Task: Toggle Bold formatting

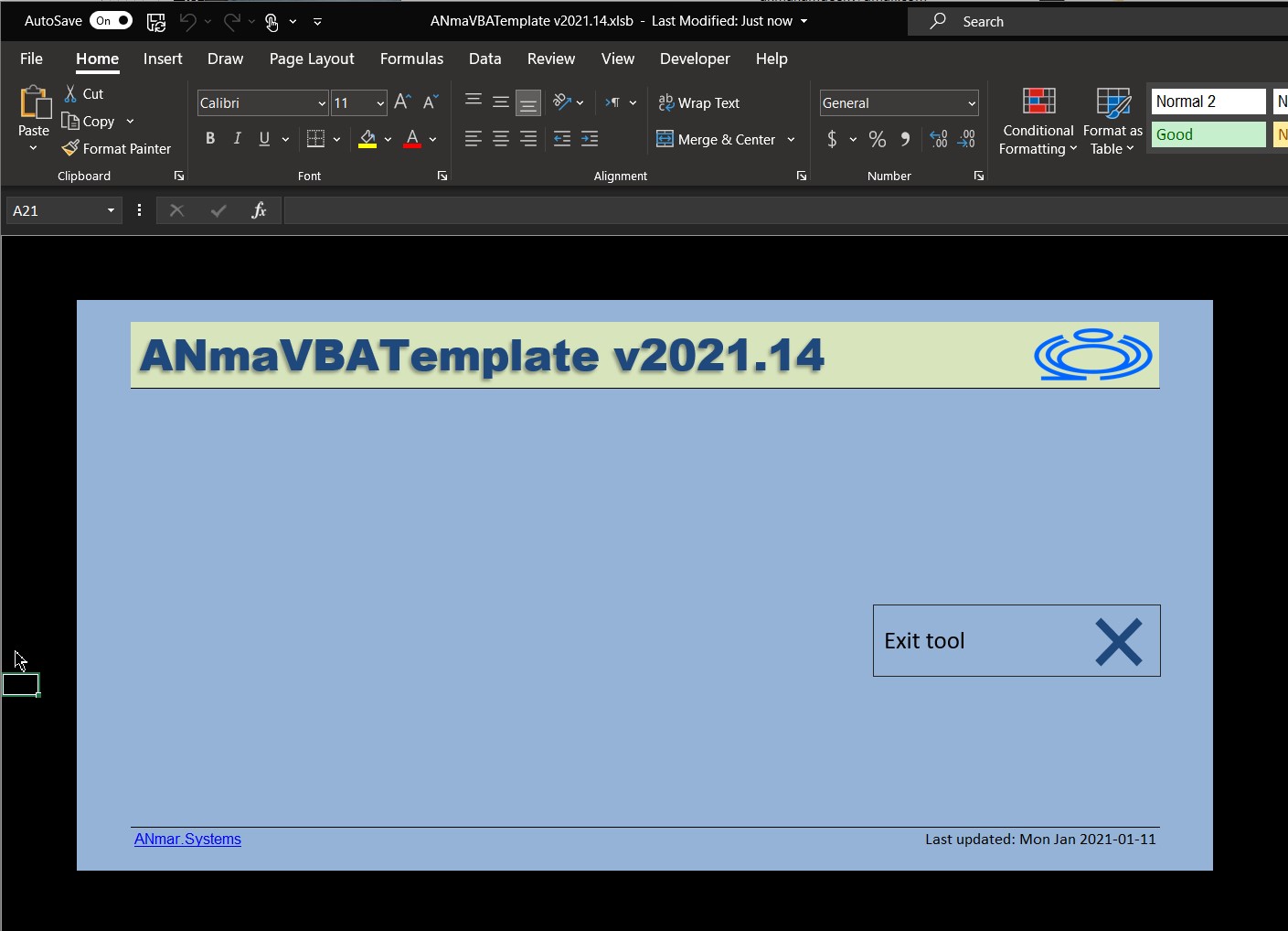Action: point(210,139)
